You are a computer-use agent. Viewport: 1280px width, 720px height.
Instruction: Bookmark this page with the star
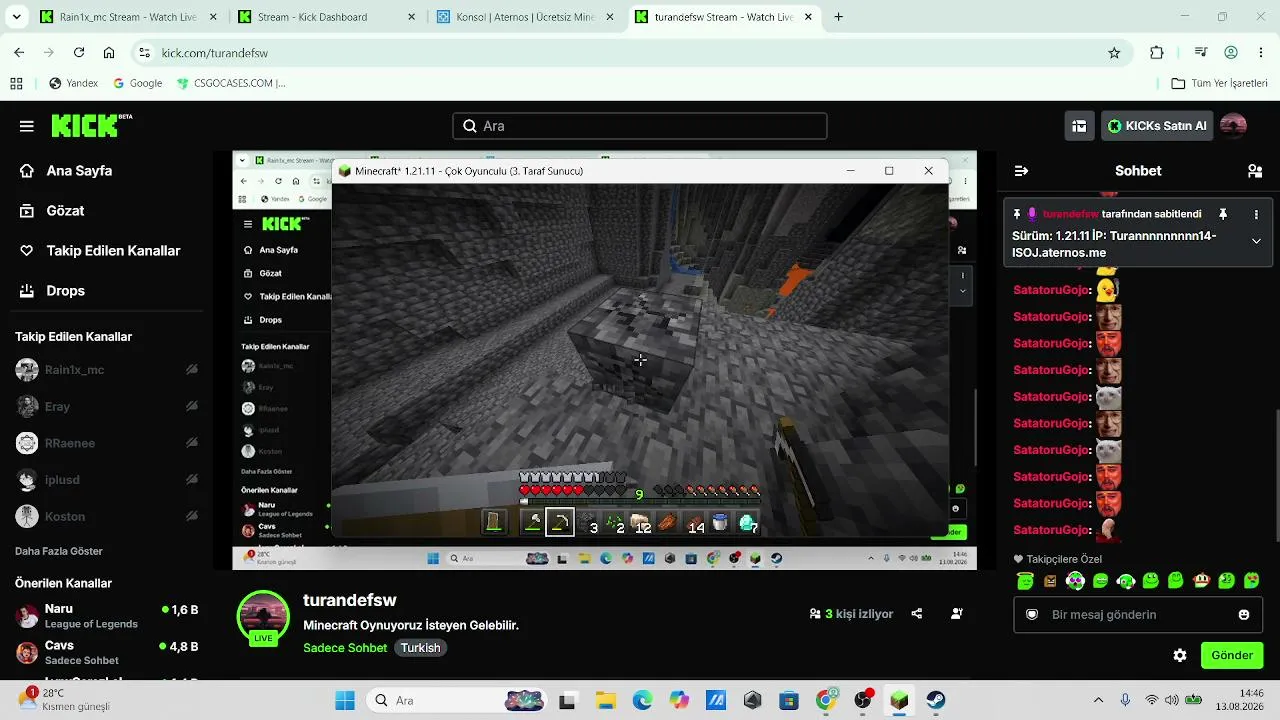(x=1114, y=53)
